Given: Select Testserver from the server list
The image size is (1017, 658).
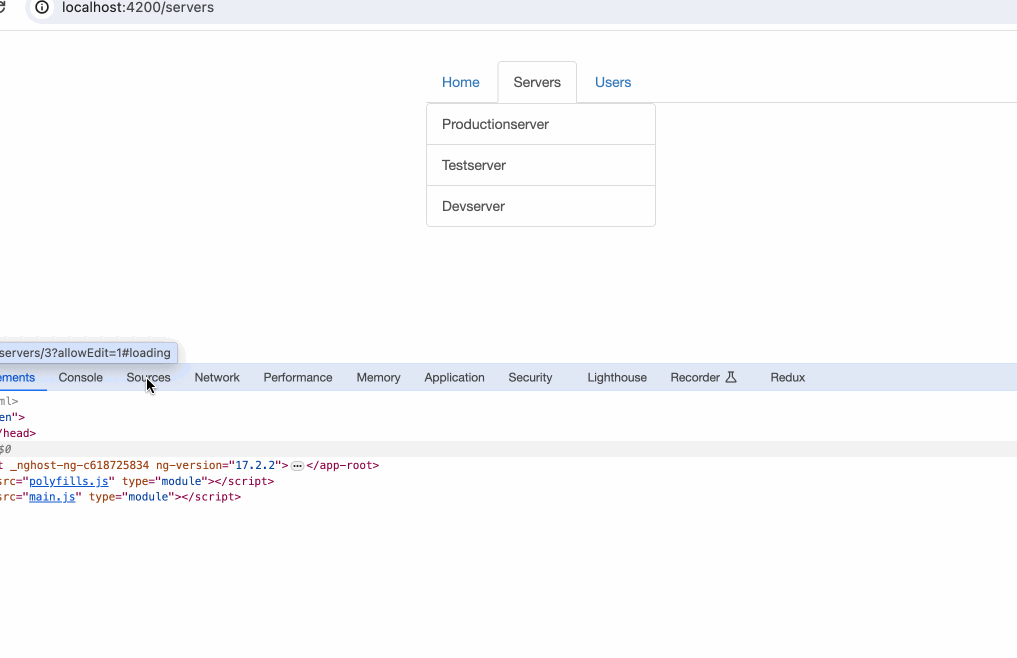Looking at the screenshot, I should click(x=541, y=165).
